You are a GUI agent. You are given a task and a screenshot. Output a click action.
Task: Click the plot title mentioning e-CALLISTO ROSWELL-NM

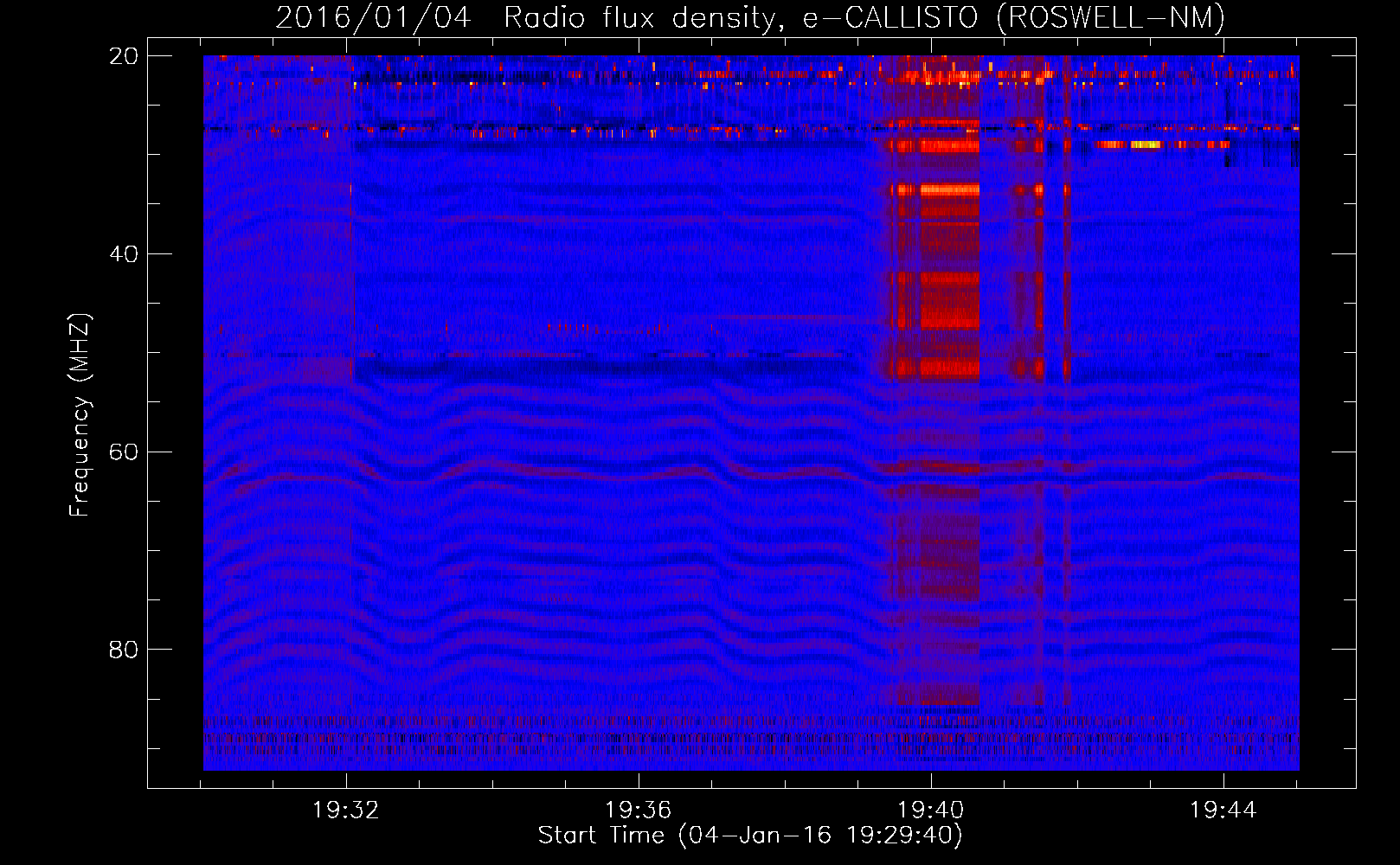(750, 17)
